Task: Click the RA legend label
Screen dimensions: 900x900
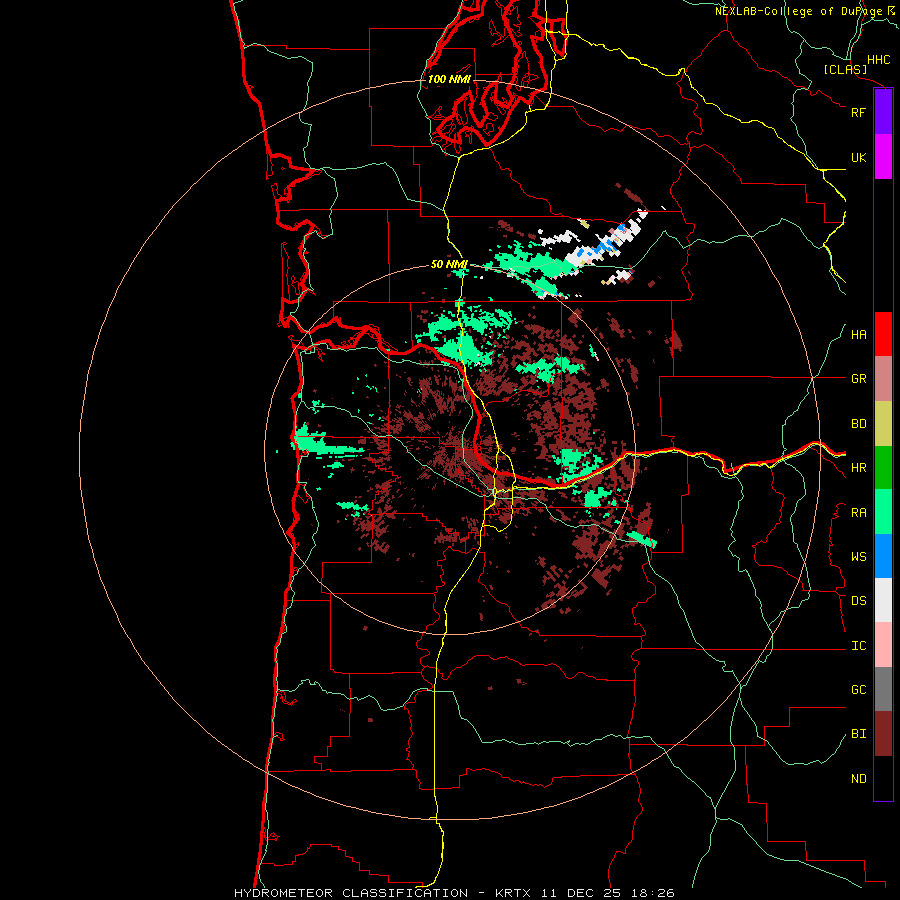Action: [858, 513]
